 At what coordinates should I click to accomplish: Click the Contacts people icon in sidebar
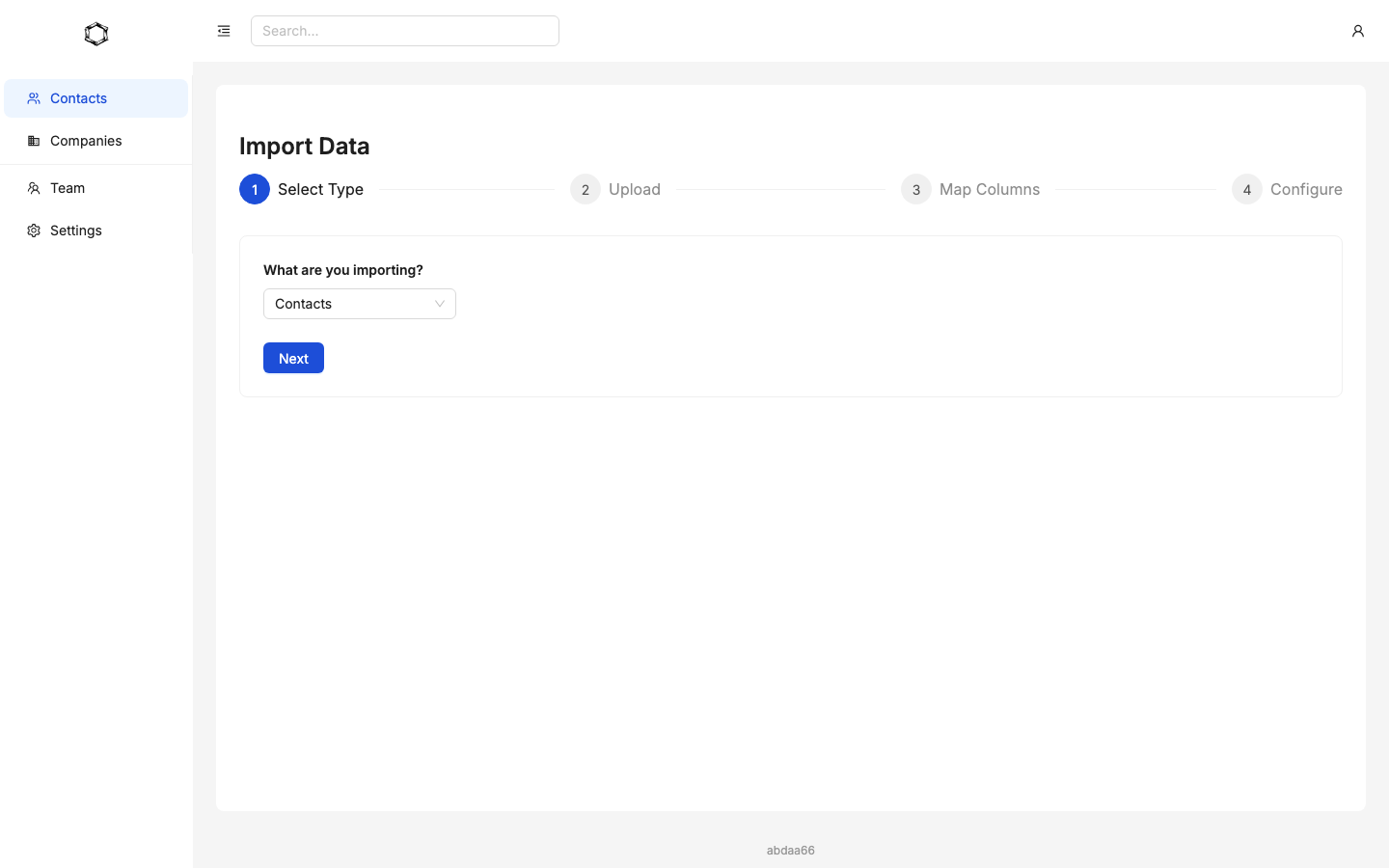34,98
